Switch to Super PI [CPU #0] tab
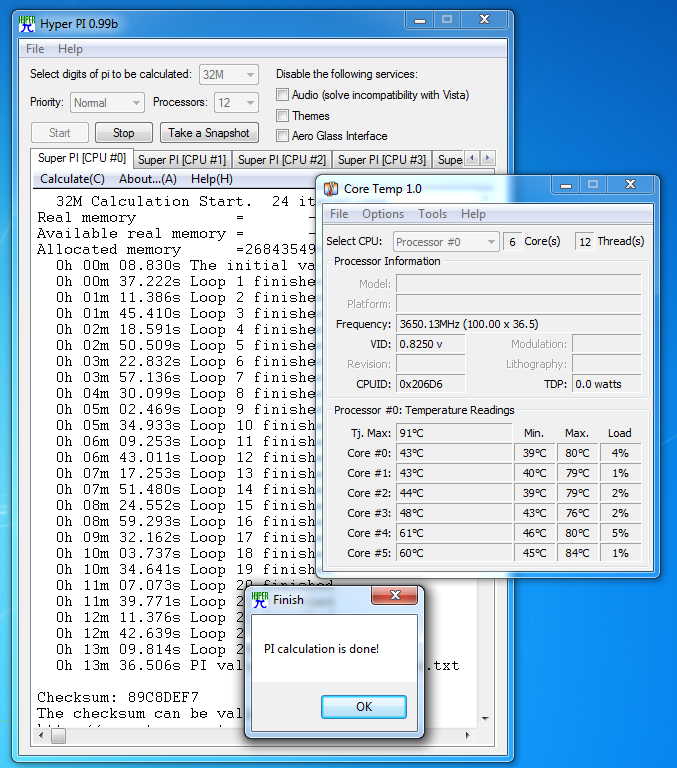The width and height of the screenshot is (677, 768). tap(82, 158)
